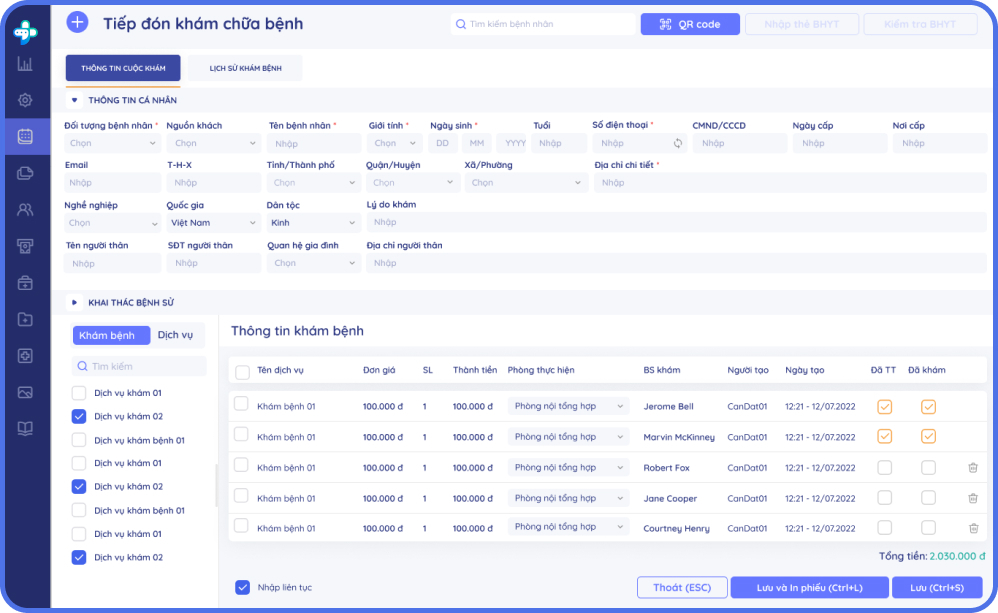Open the image gallery sidebar icon
Screen dimensions: 998x613
point(25,392)
